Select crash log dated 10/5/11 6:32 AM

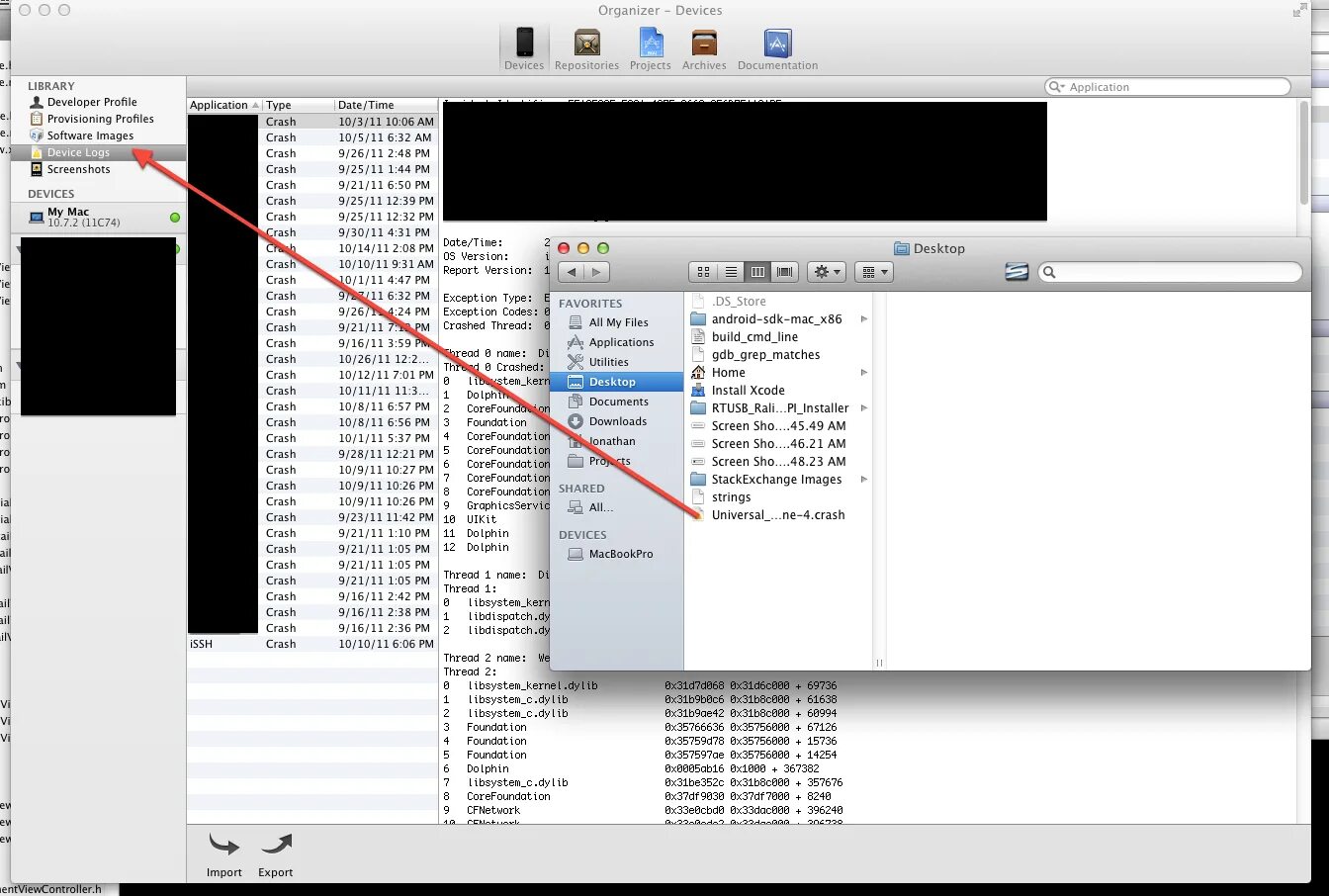[x=312, y=137]
